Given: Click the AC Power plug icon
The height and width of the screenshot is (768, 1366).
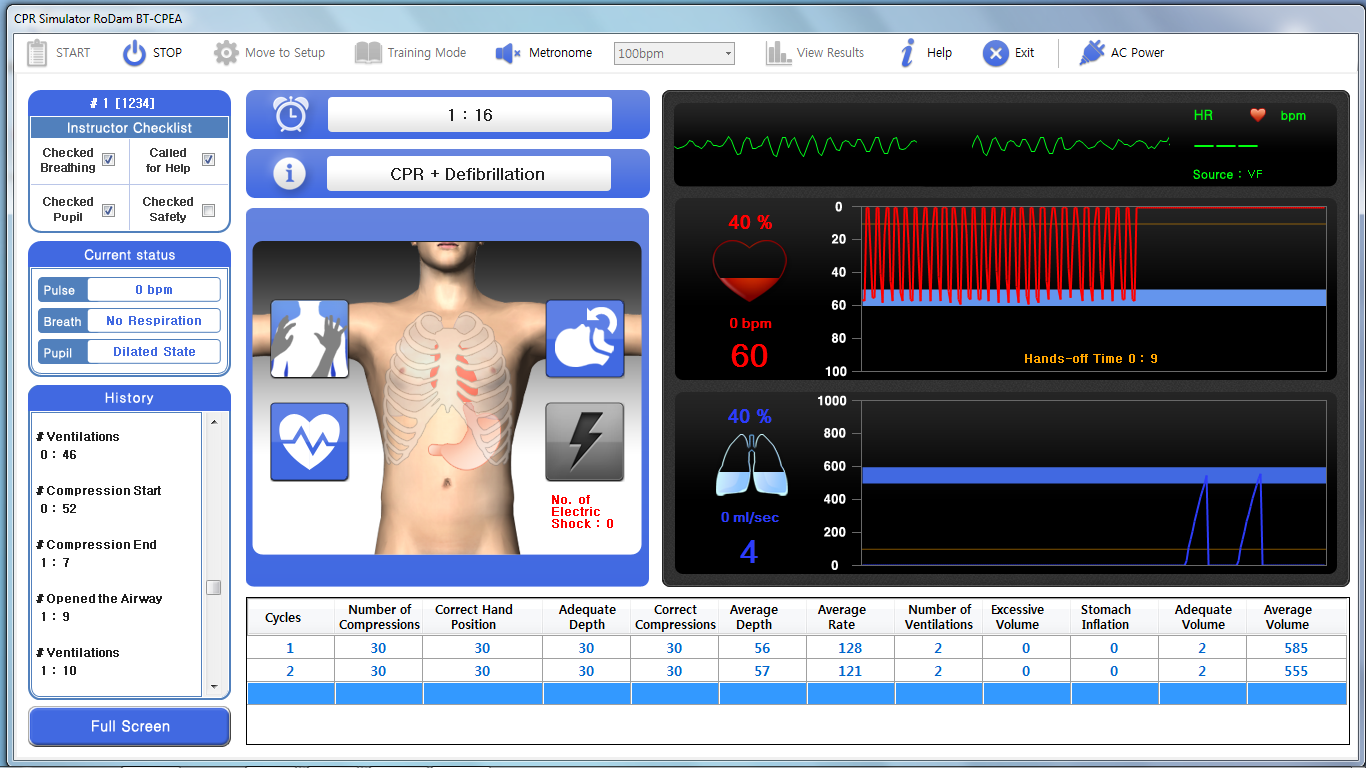Looking at the screenshot, I should pyautogui.click(x=1091, y=53).
